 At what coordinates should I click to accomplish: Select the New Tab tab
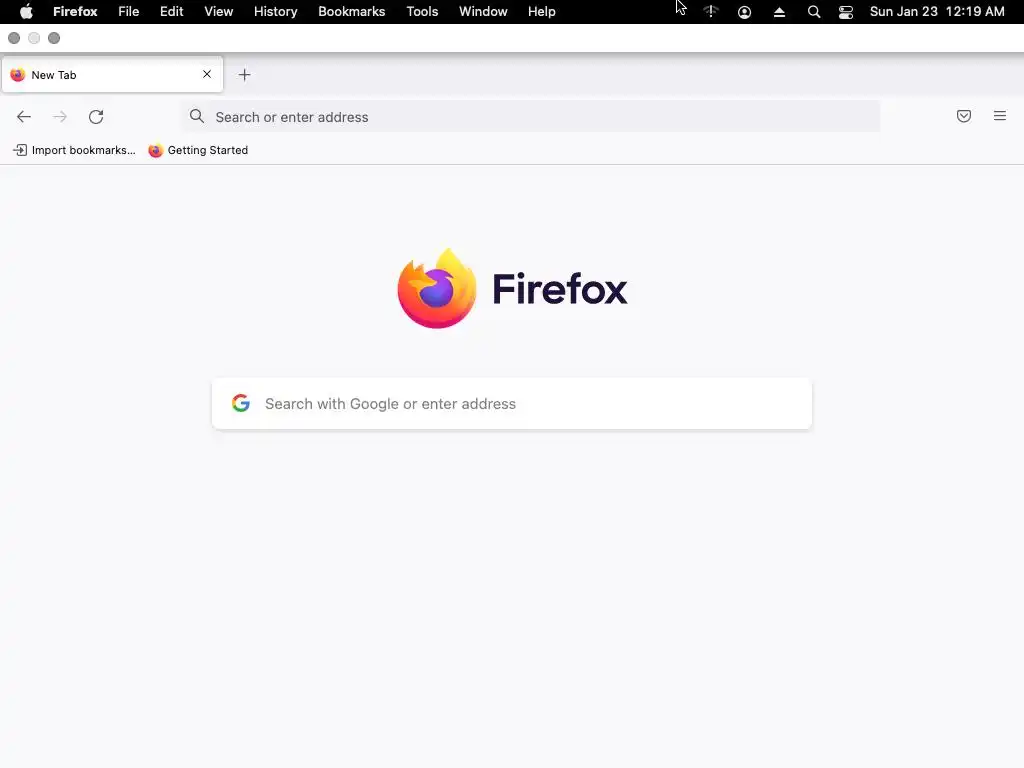click(x=112, y=74)
